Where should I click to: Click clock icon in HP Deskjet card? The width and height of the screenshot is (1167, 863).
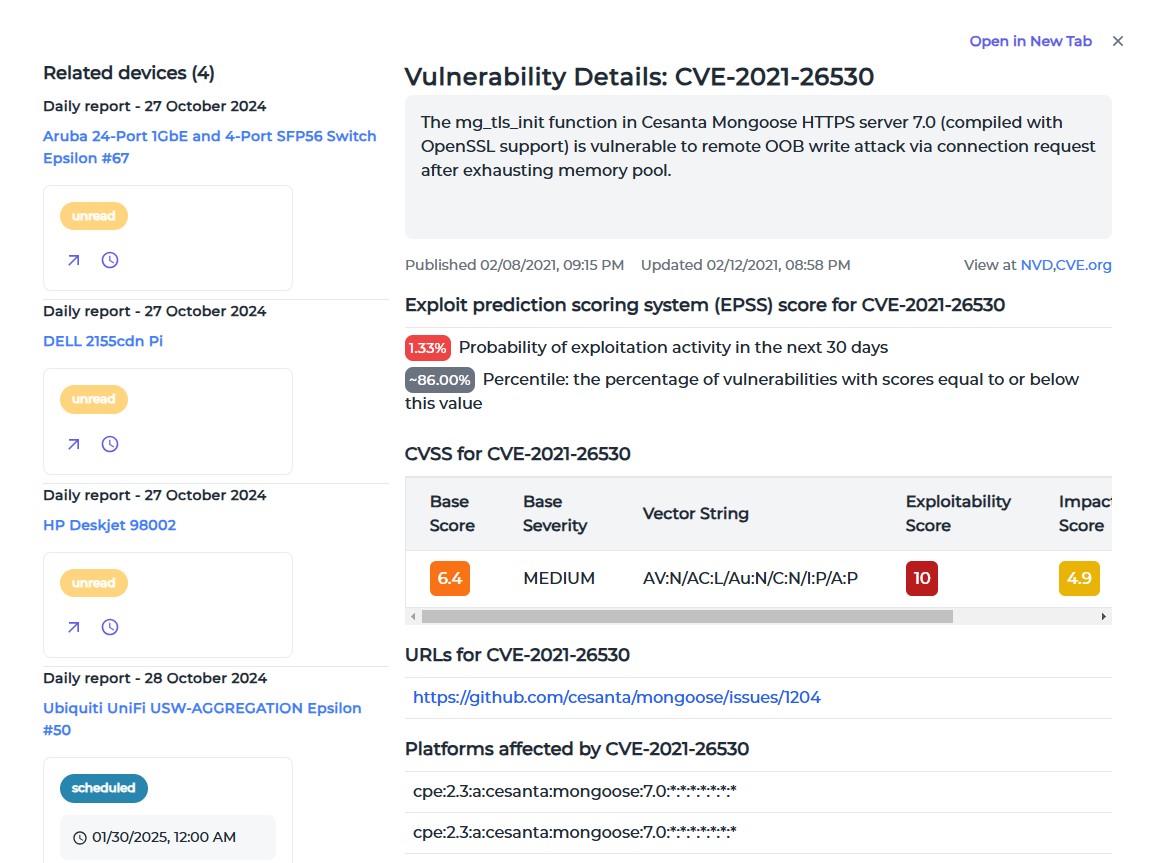[110, 627]
